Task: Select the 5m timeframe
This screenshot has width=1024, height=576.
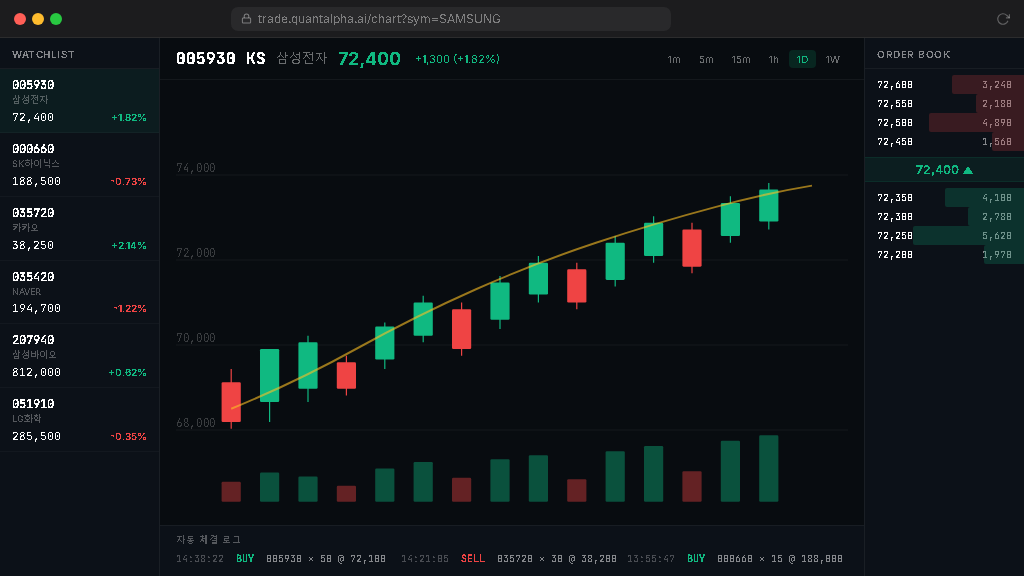Action: pos(706,60)
